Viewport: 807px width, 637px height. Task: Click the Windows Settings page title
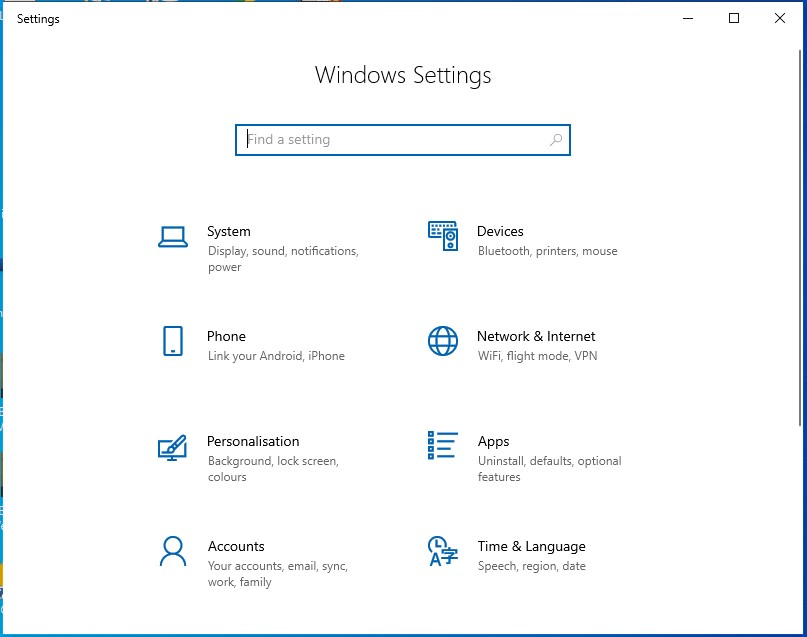[403, 75]
